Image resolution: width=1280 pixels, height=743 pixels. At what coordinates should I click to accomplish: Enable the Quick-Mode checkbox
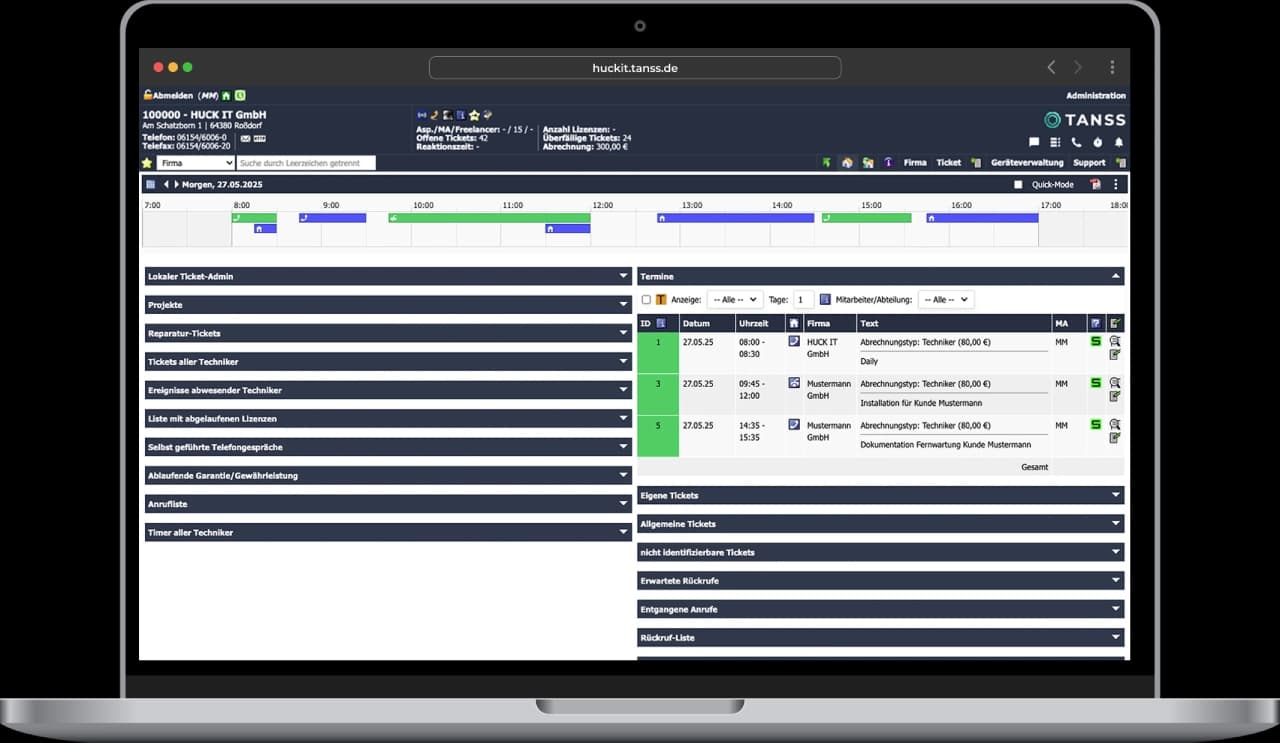point(1018,185)
